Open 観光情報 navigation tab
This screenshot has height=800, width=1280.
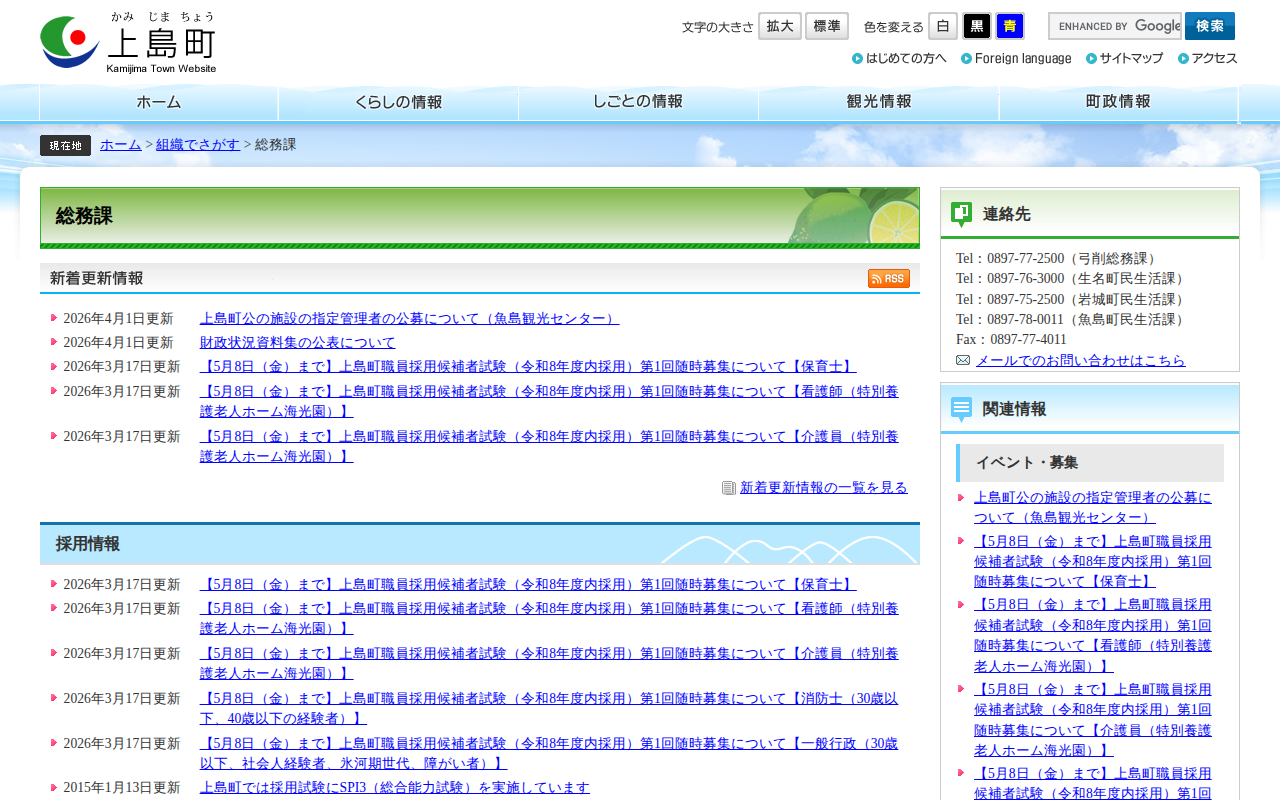(879, 102)
